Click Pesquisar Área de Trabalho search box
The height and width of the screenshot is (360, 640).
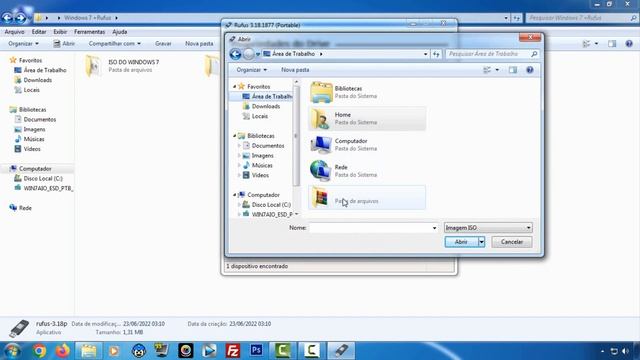(492, 54)
